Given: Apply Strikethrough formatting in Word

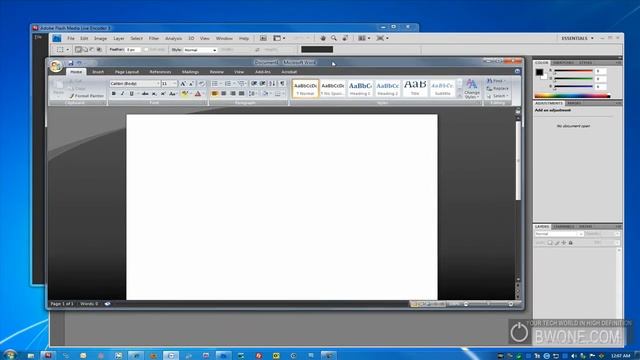Looking at the screenshot, I should pos(145,94).
